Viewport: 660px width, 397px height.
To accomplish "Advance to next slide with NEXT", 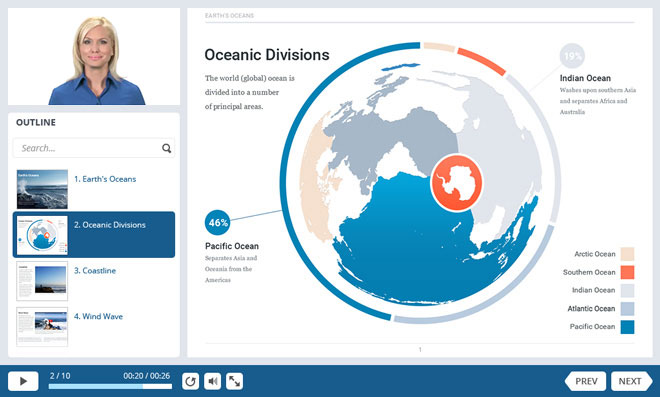I will tap(631, 381).
